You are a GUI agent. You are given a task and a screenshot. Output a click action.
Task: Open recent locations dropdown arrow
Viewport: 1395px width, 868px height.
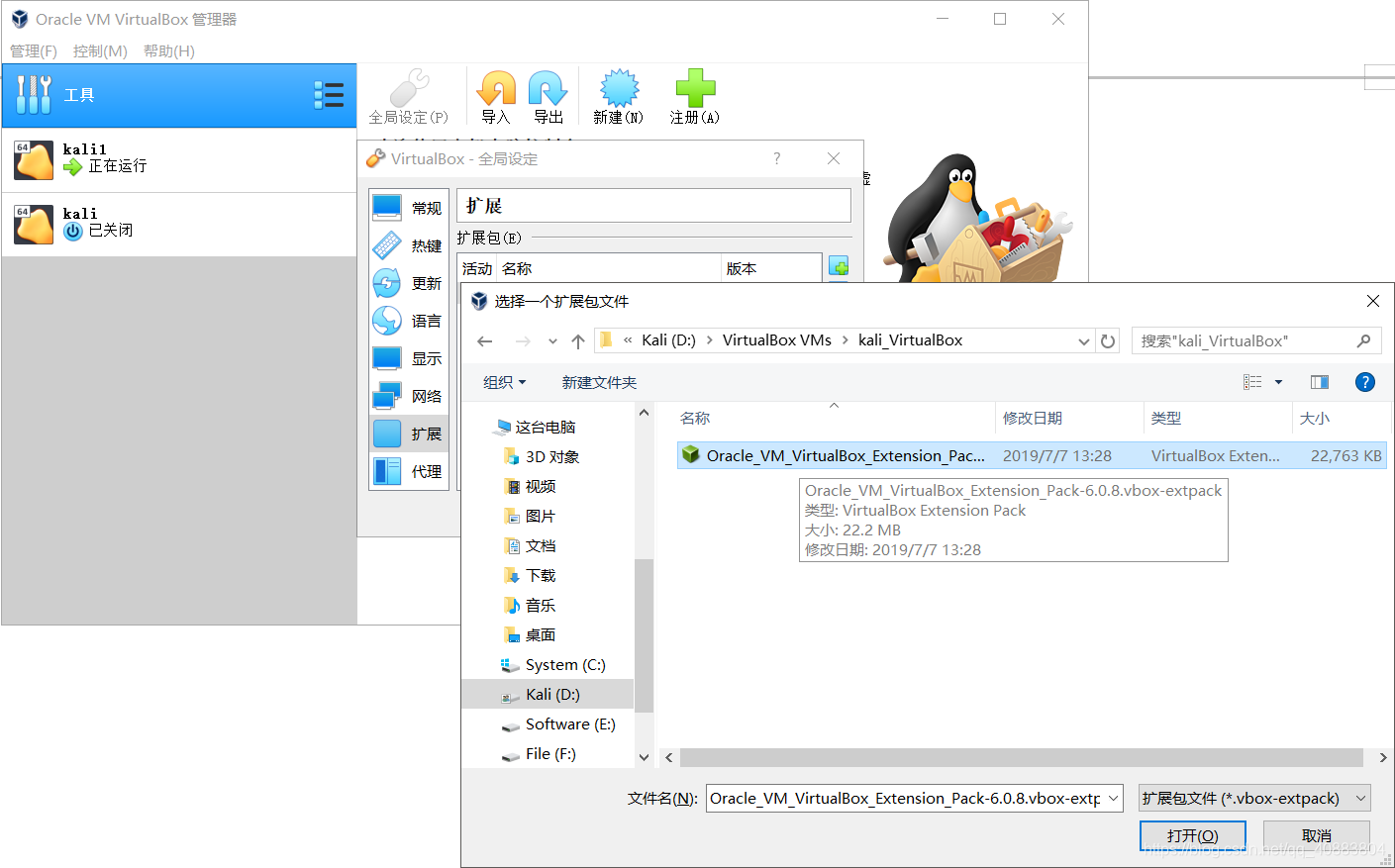(552, 341)
